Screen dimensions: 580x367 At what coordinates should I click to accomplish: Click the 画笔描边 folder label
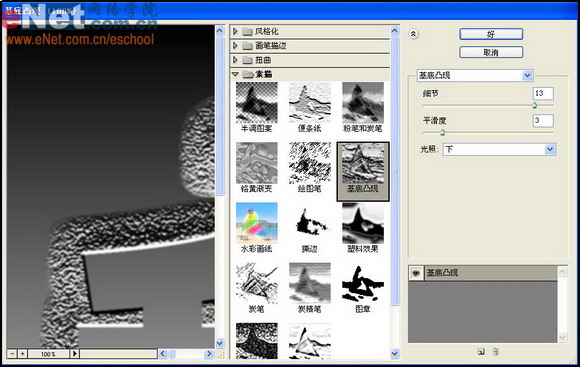click(270, 46)
